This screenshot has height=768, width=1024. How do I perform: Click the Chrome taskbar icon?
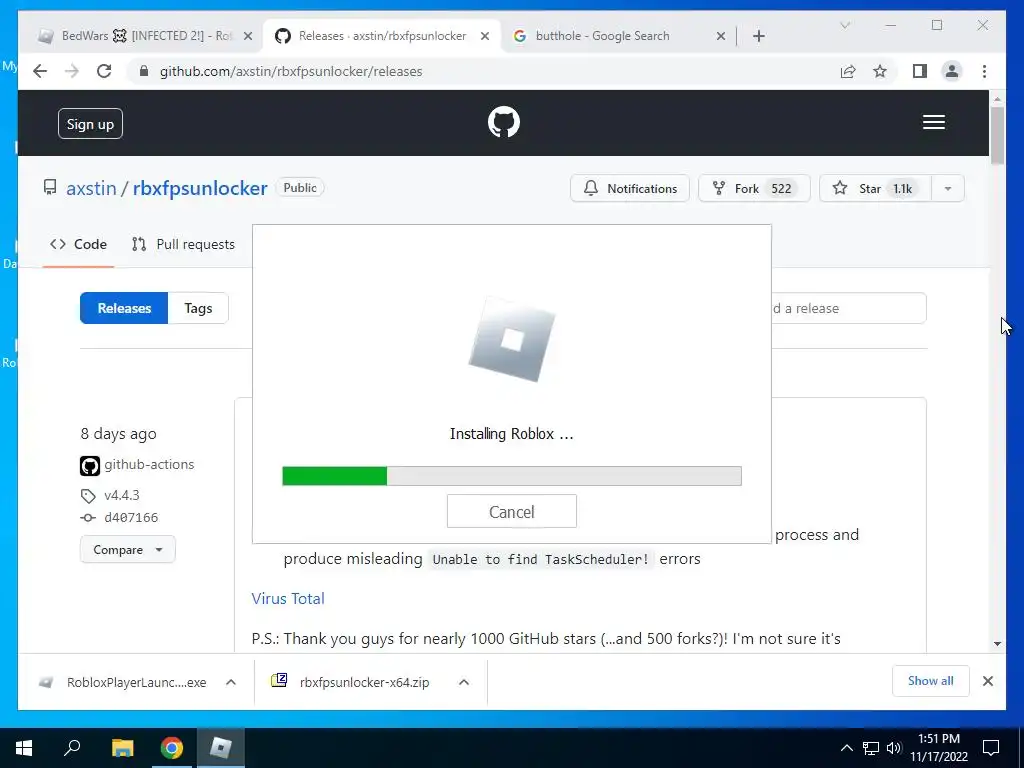click(x=172, y=748)
